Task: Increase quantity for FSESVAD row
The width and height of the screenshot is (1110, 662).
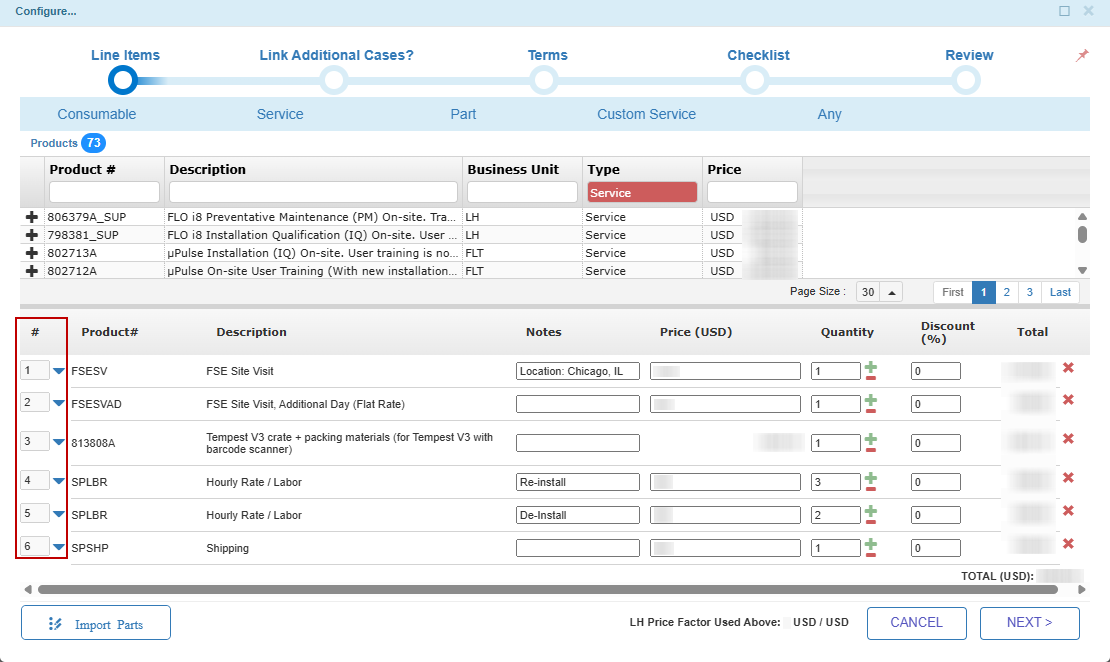Action: point(871,399)
